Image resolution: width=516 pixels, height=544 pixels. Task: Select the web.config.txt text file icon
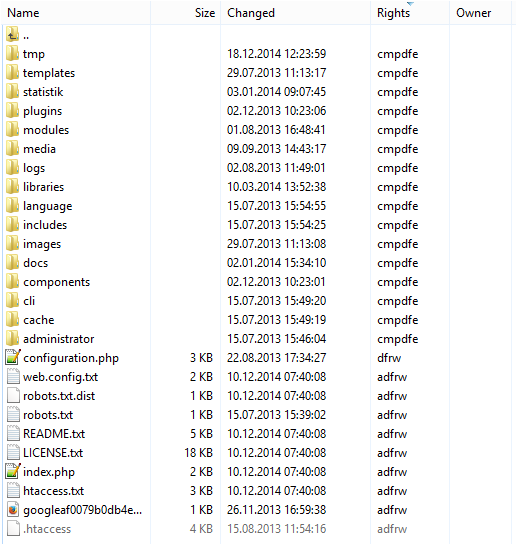click(13, 376)
